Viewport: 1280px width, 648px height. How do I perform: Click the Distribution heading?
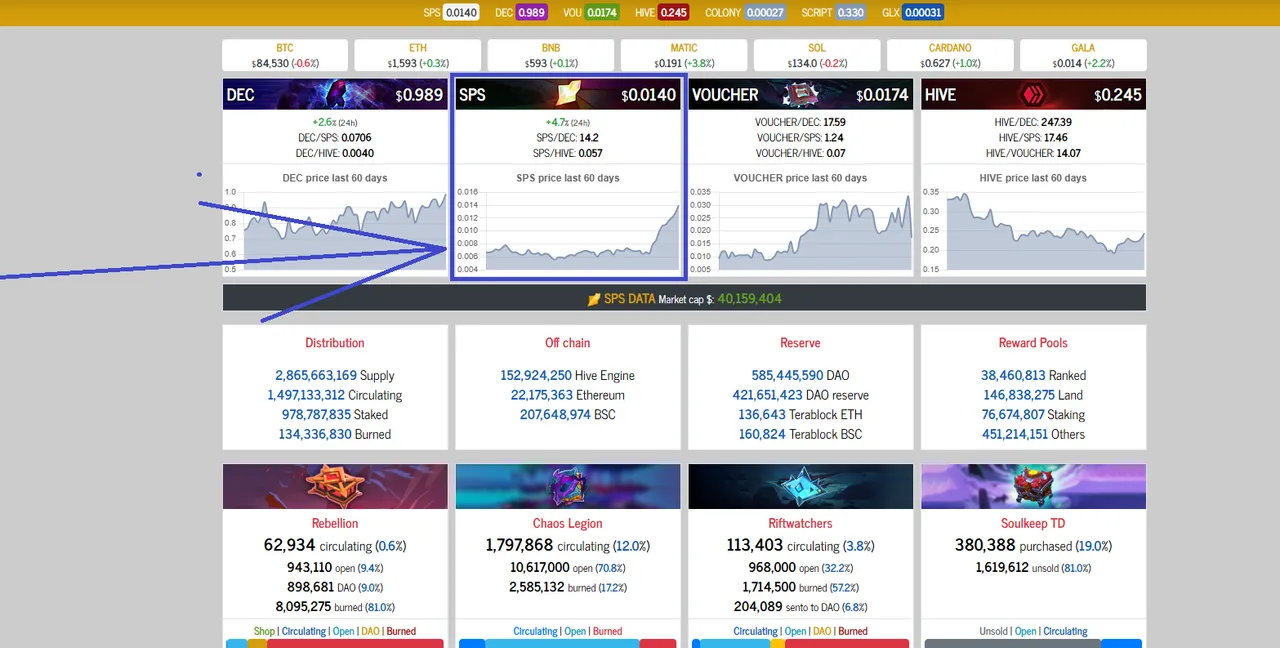(335, 343)
